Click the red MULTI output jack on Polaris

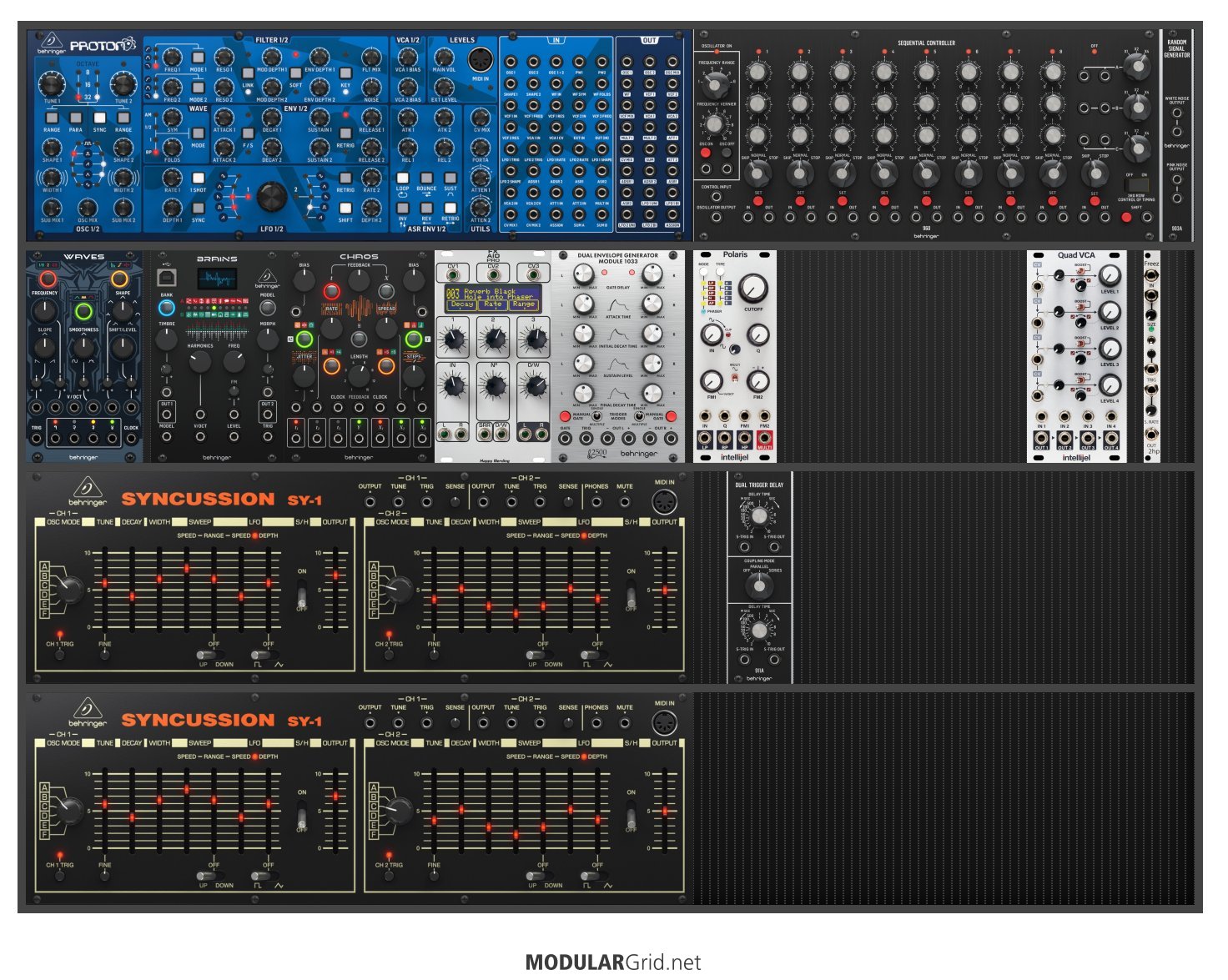(764, 439)
